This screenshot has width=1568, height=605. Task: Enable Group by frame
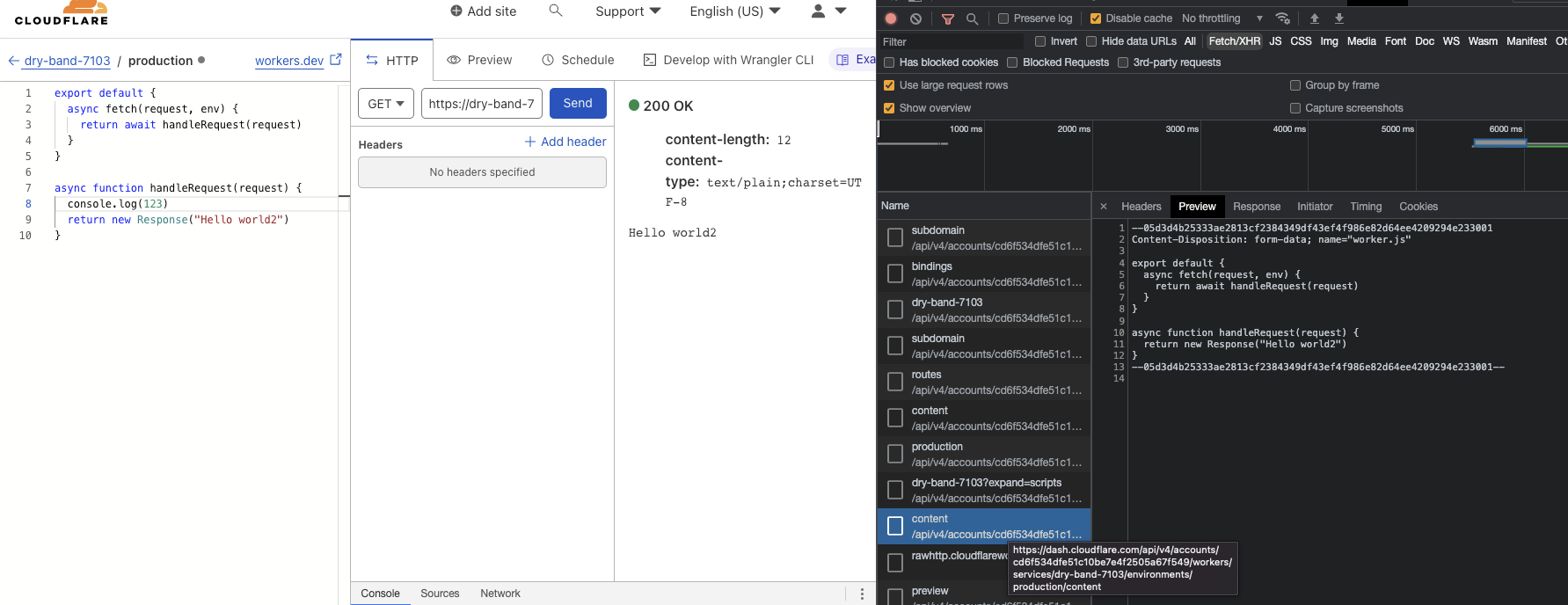[1295, 85]
